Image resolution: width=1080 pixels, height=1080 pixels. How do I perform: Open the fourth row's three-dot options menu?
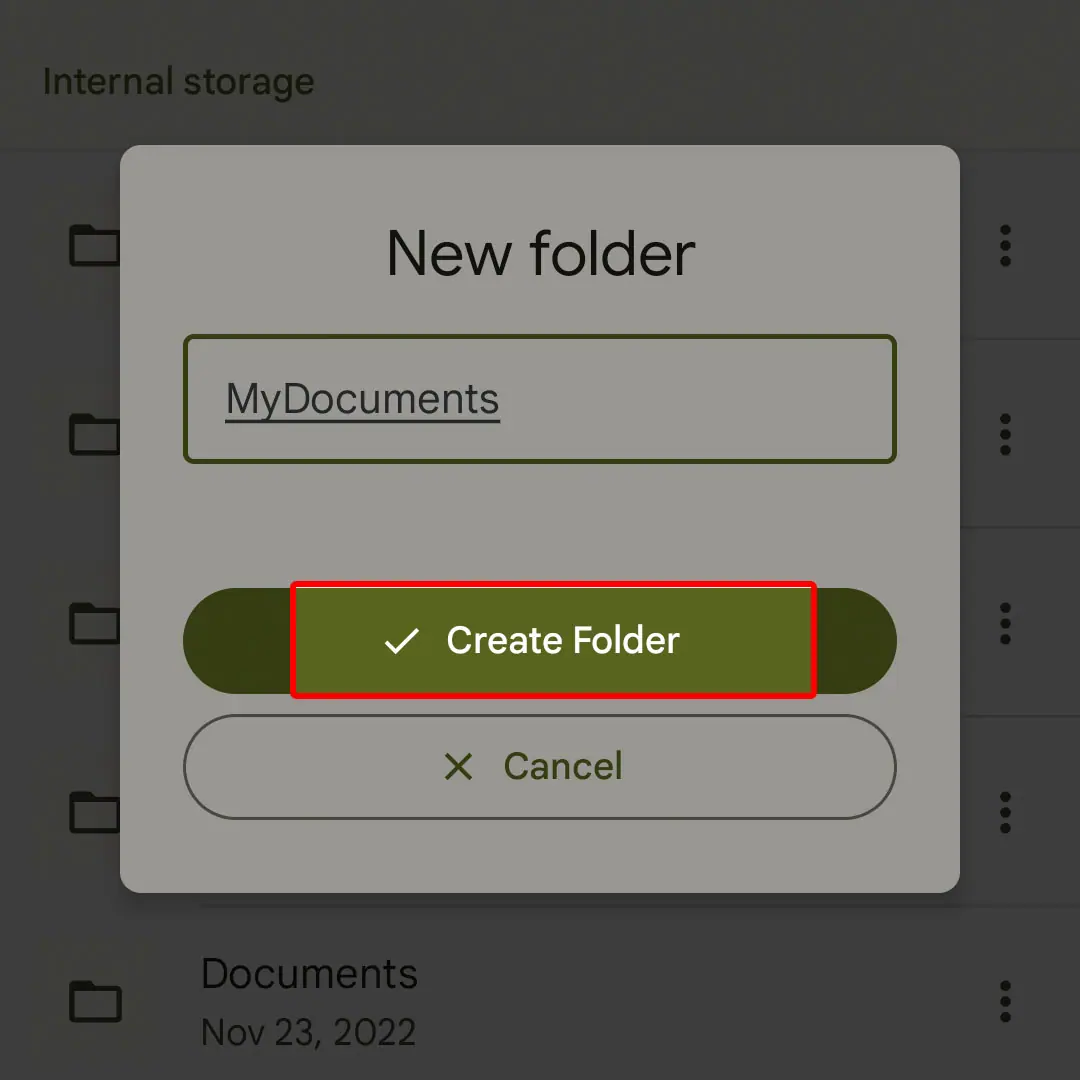click(1005, 812)
